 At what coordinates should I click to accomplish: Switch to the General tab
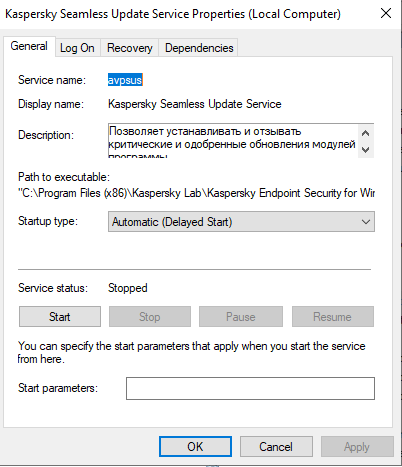(x=29, y=46)
